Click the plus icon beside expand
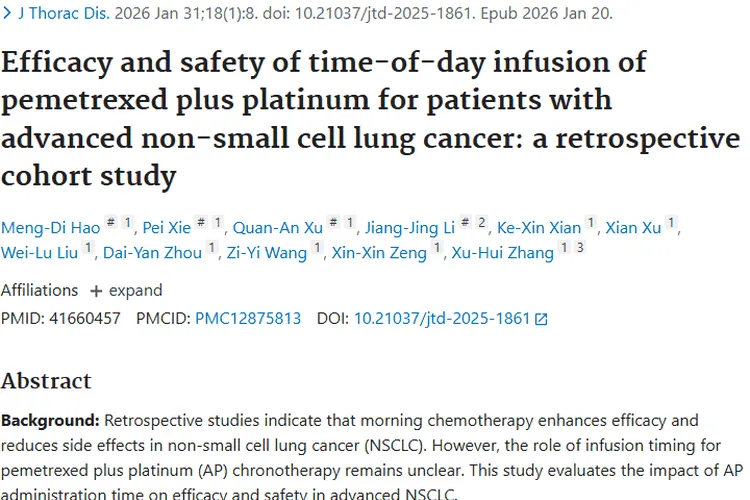The height and width of the screenshot is (500, 750). click(96, 290)
